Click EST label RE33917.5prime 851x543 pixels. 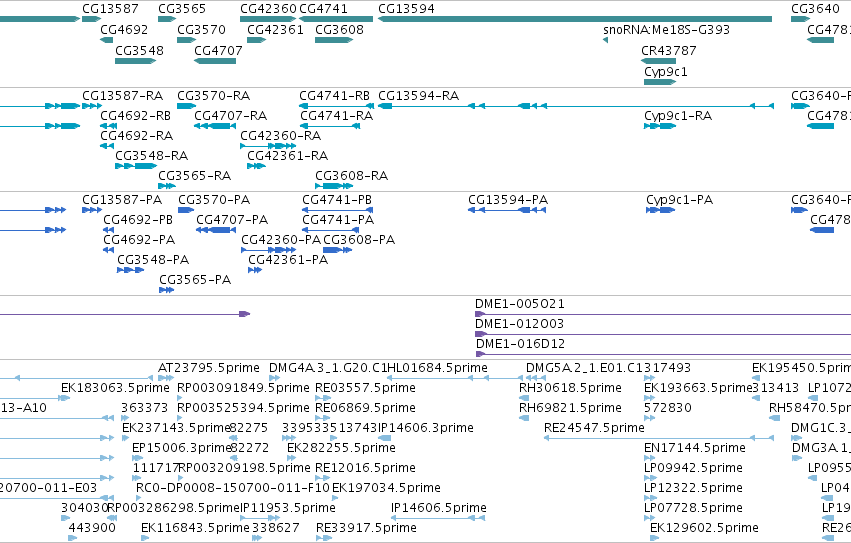coord(366,528)
